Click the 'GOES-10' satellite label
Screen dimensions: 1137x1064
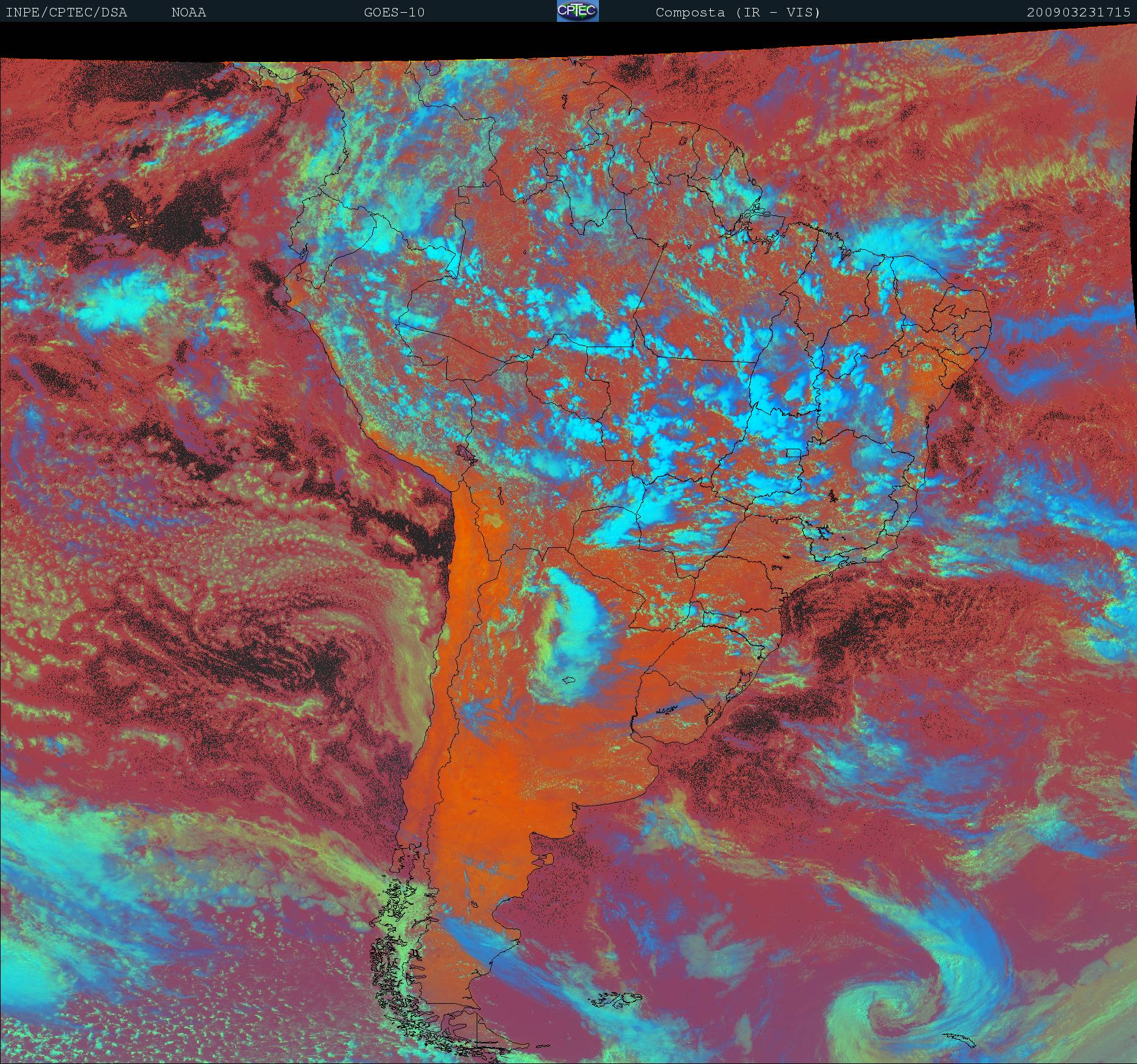tap(394, 12)
